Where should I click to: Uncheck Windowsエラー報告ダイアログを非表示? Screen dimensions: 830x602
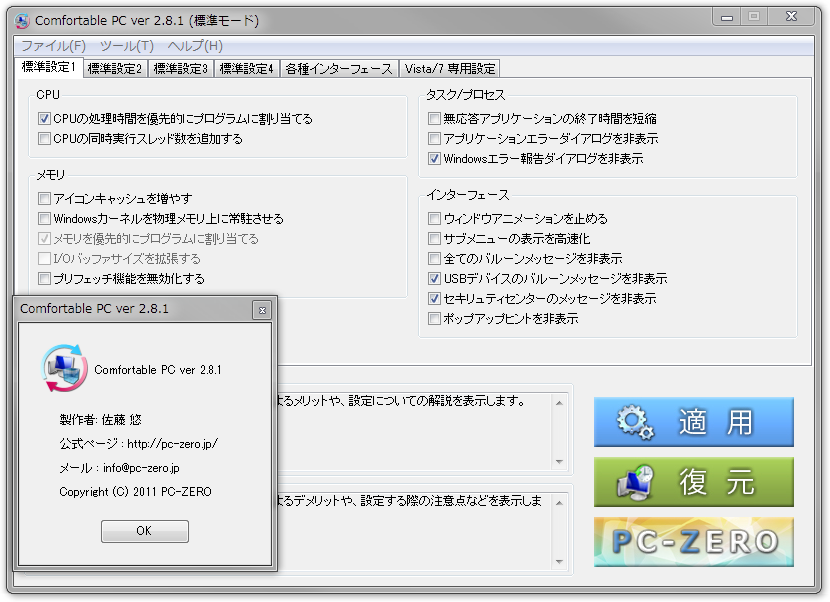click(434, 158)
